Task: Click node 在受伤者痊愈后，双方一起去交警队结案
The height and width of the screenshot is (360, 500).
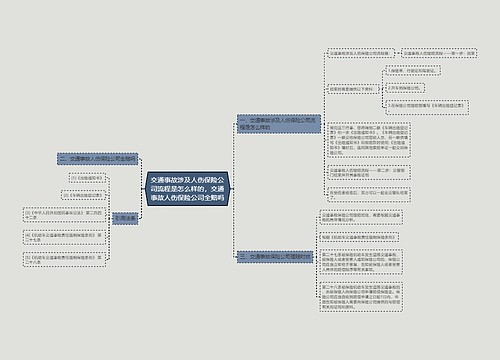Action: (369, 195)
